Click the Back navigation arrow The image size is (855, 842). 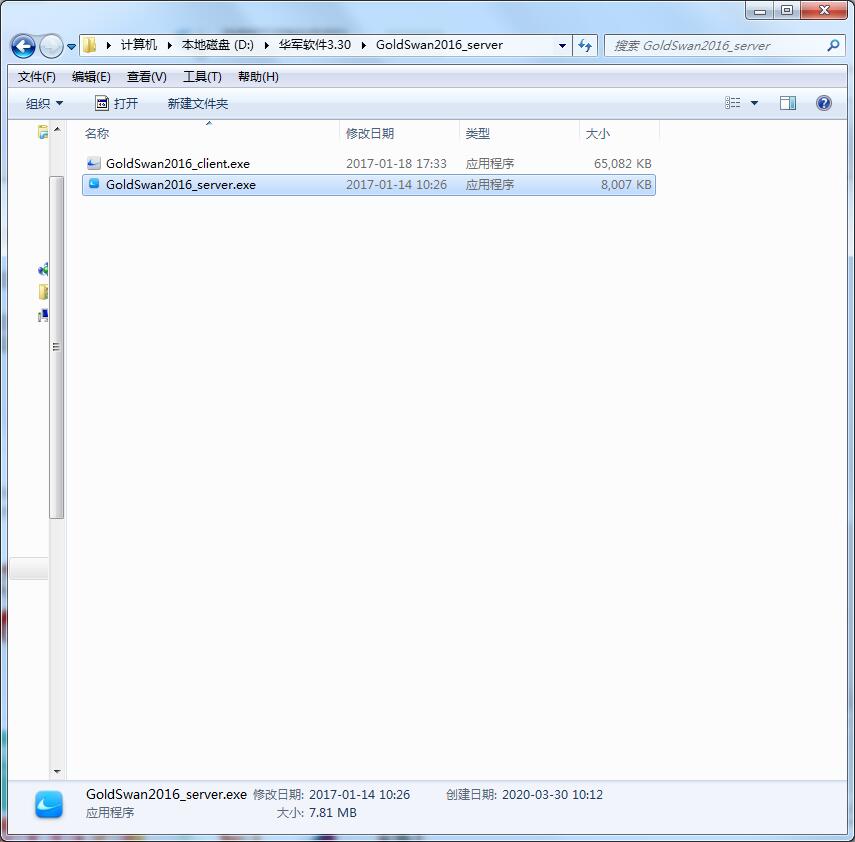[22, 46]
